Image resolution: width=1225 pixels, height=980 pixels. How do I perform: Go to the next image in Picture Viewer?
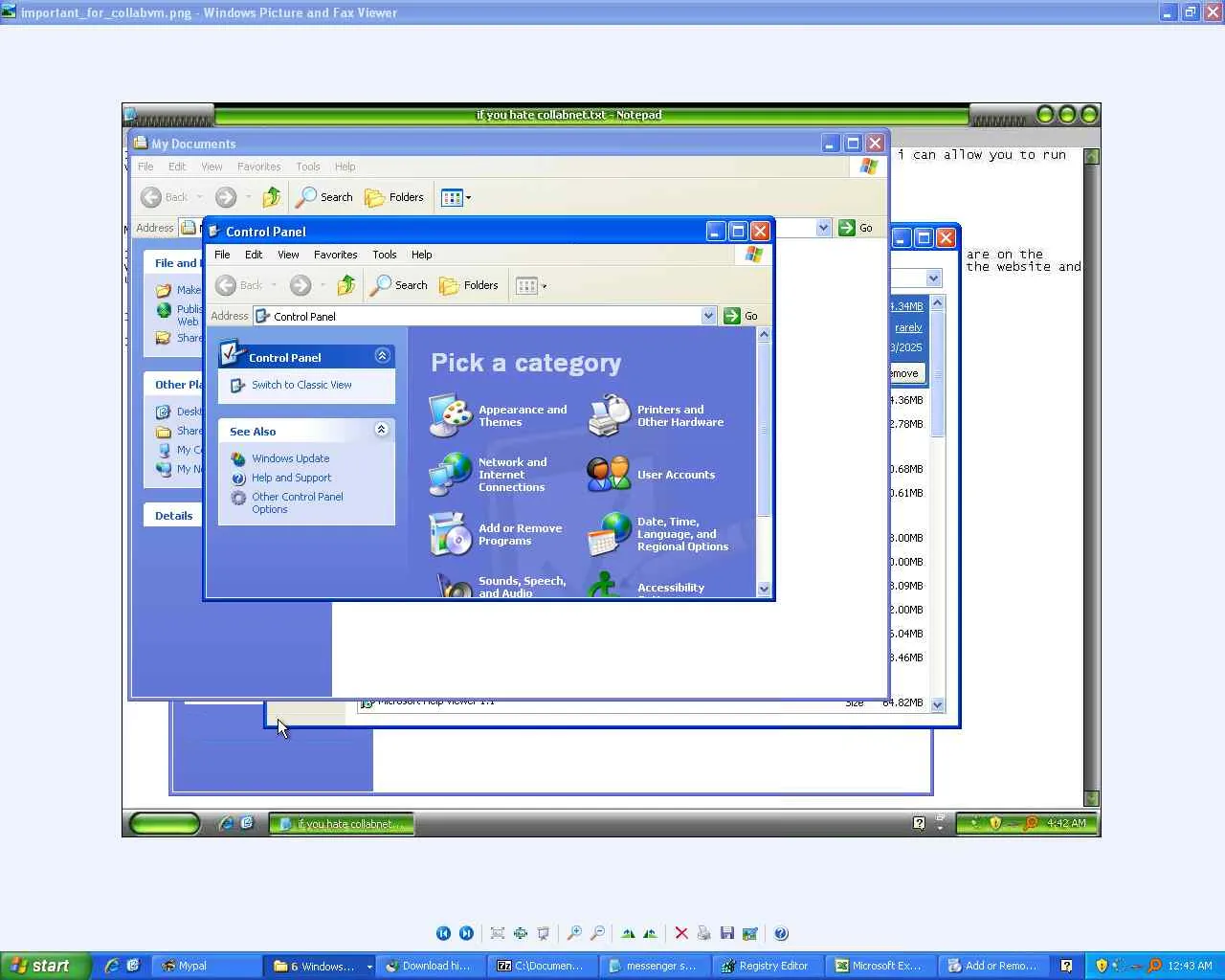pos(466,933)
